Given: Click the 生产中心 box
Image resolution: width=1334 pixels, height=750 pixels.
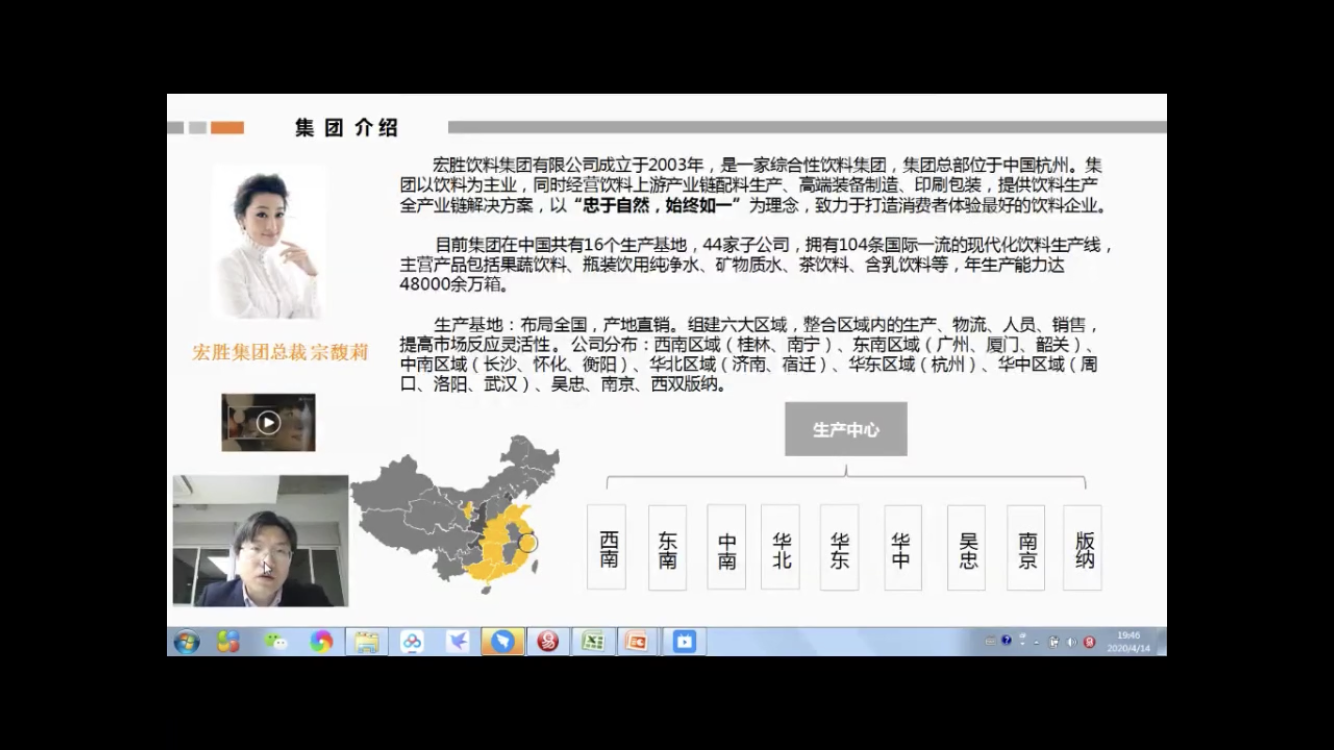Looking at the screenshot, I should (x=846, y=429).
